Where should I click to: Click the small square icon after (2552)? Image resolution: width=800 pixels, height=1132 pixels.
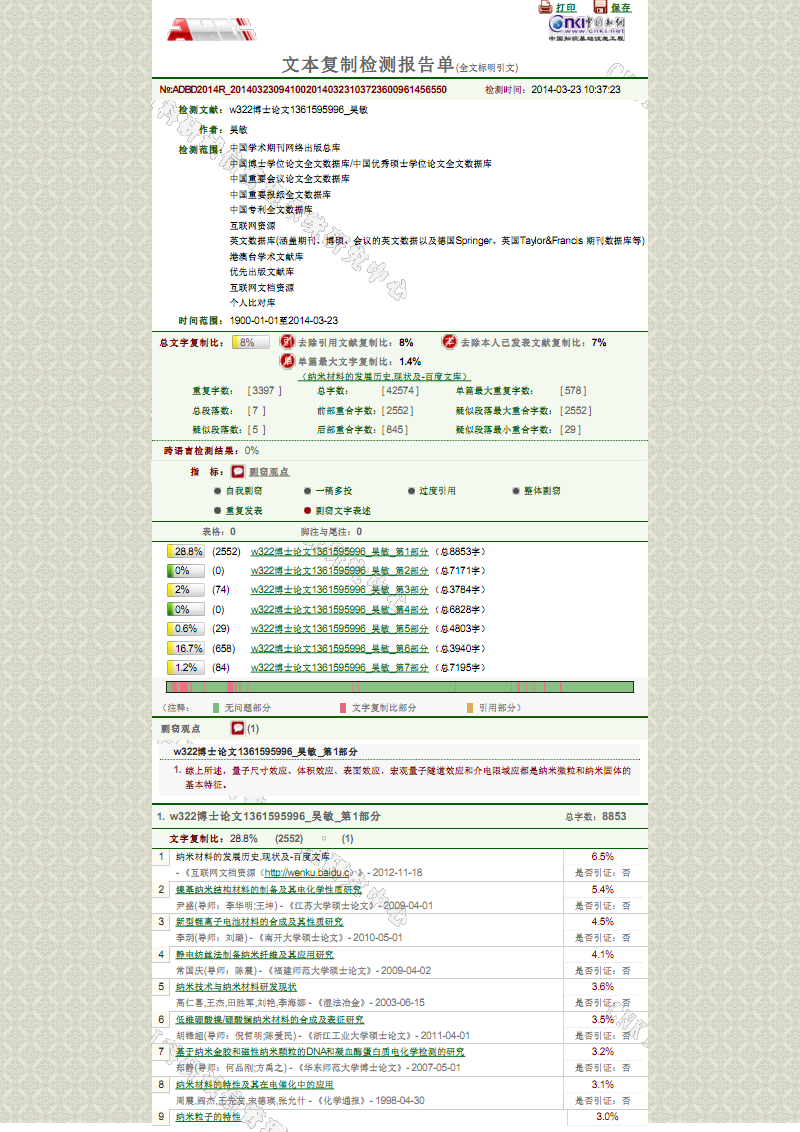point(323,838)
